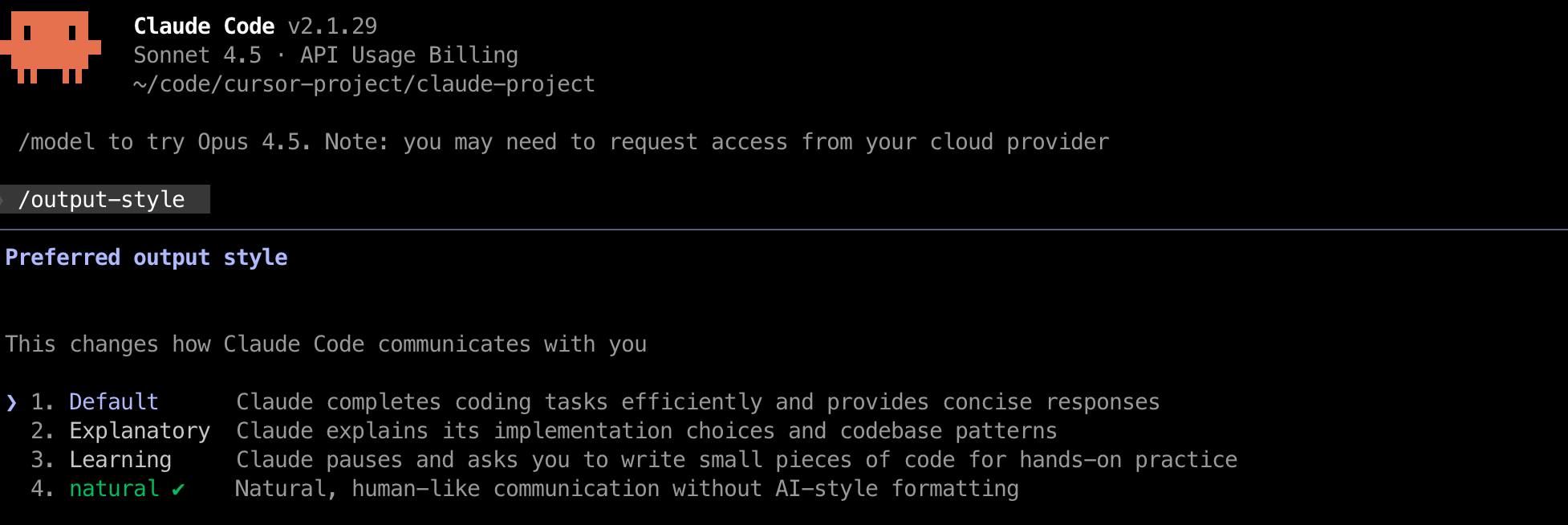The height and width of the screenshot is (525, 1568).
Task: Click the natural style description text
Action: click(x=628, y=489)
